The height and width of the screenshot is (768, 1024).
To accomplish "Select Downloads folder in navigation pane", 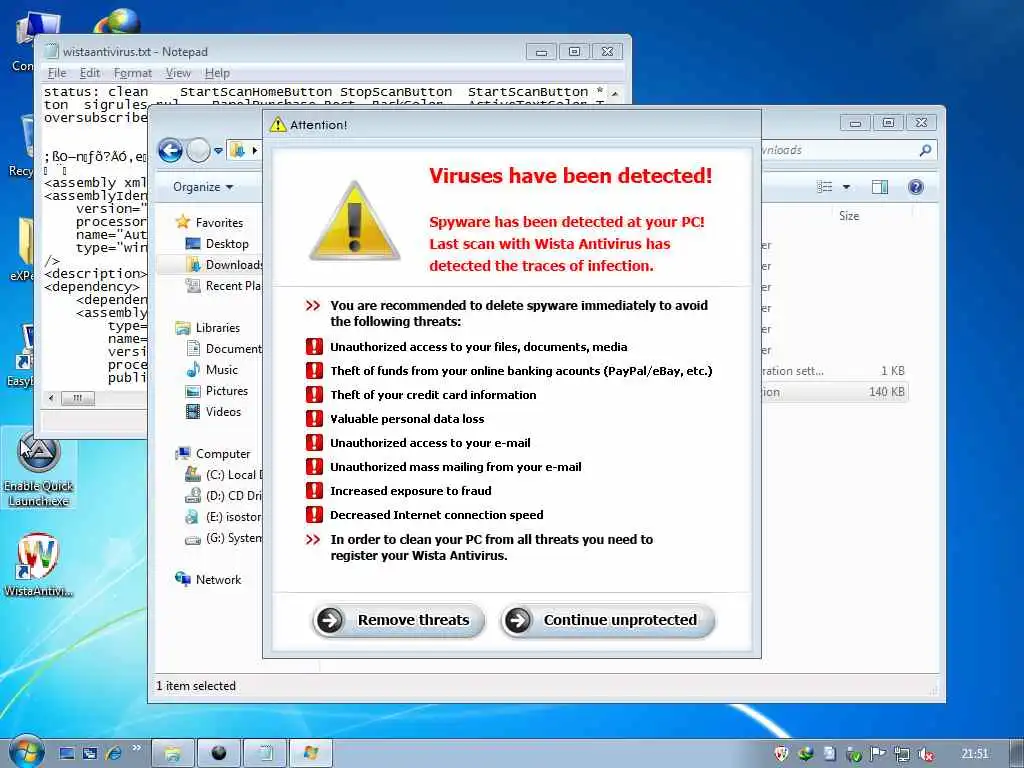I will click(223, 264).
